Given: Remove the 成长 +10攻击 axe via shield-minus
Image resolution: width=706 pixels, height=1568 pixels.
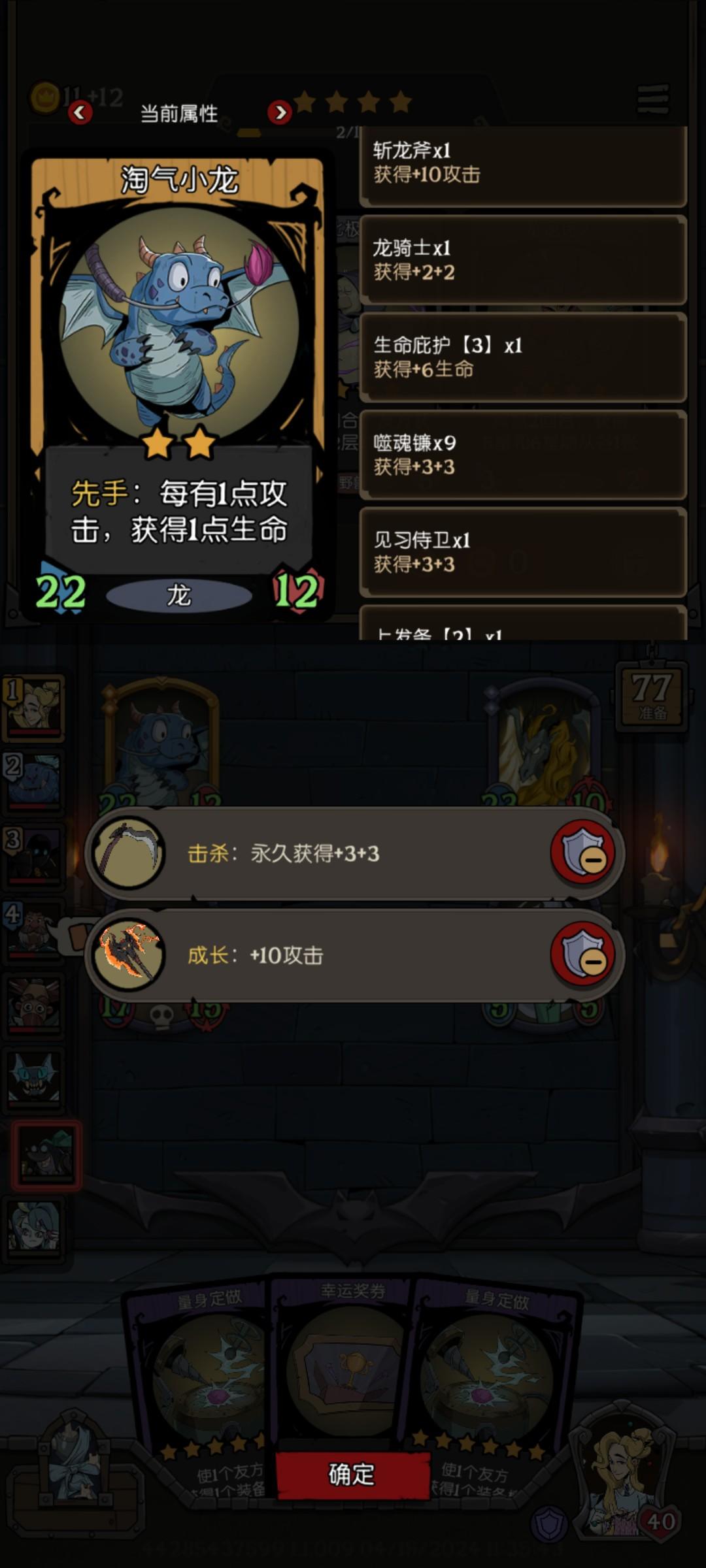Looking at the screenshot, I should [x=583, y=954].
